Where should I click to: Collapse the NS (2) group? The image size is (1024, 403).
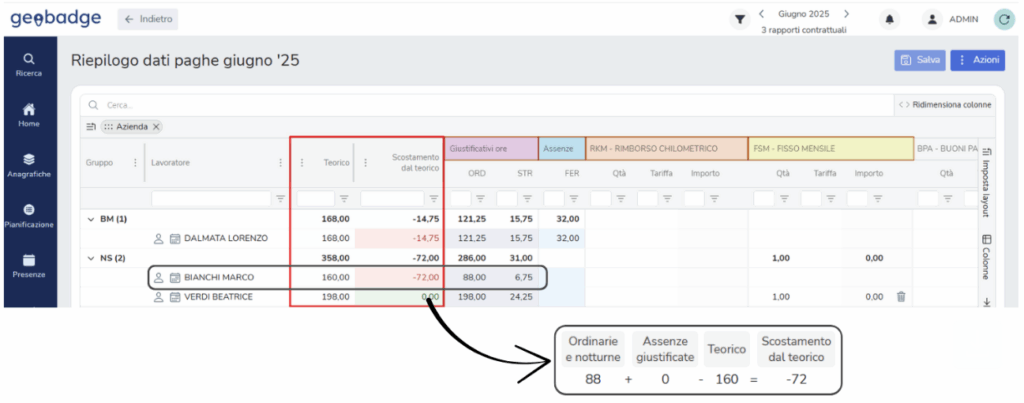tap(91, 259)
